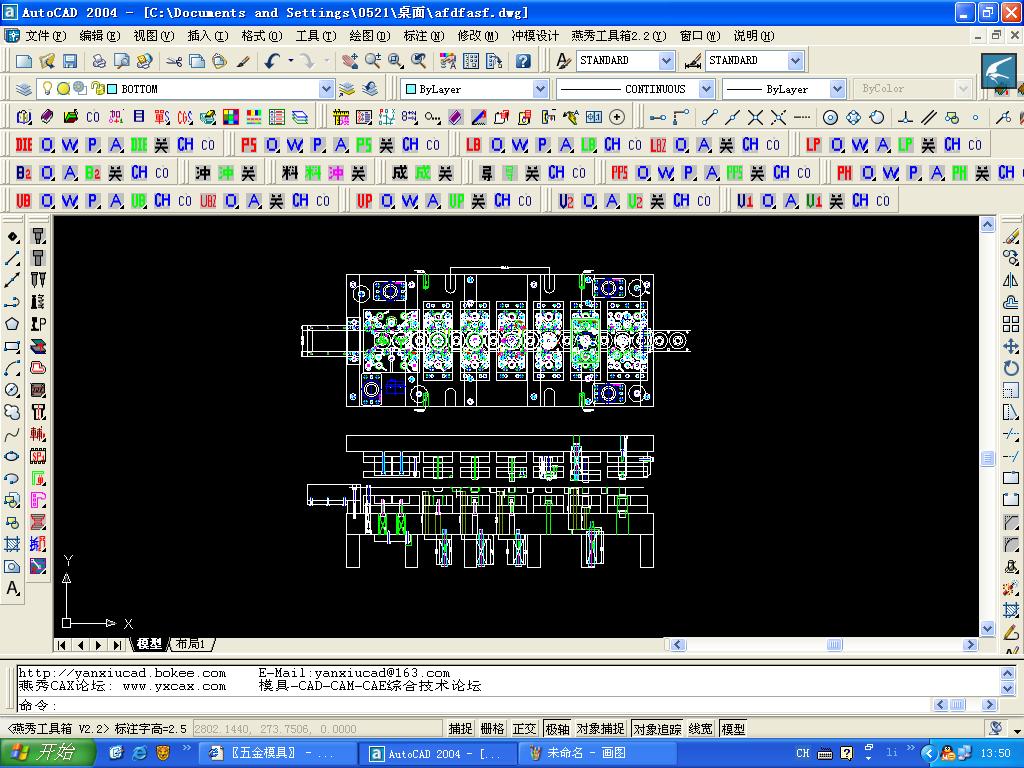Click the Match Properties brush icon
This screenshot has height=768, width=1024.
tap(243, 61)
